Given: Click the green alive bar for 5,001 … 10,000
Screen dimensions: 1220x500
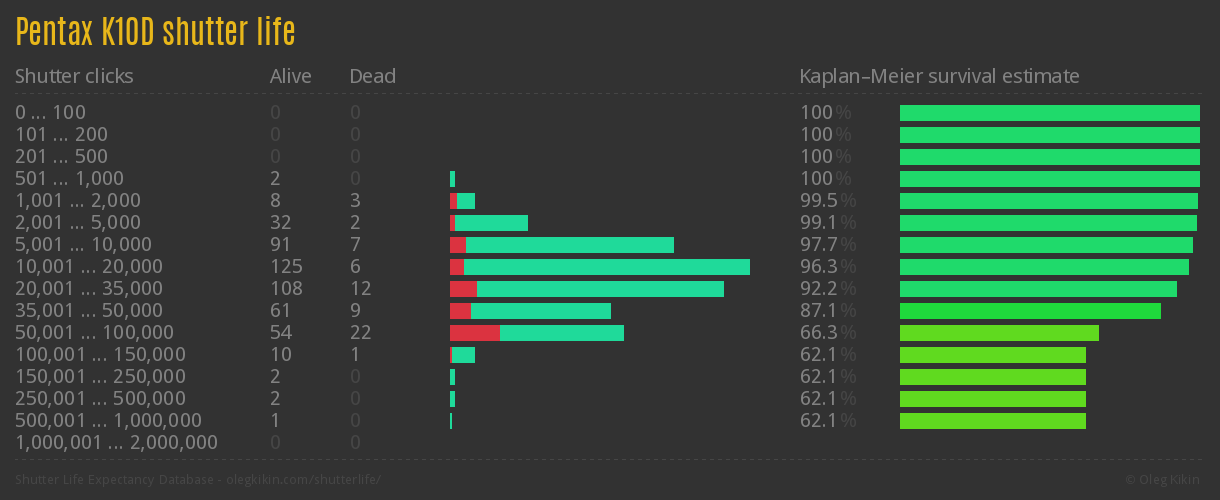Looking at the screenshot, I should [569, 245].
